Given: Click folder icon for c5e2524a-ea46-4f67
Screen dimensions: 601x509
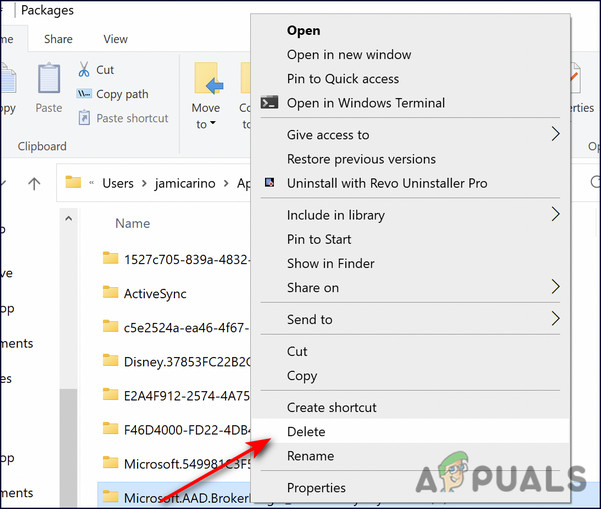Looking at the screenshot, I should pos(110,326).
